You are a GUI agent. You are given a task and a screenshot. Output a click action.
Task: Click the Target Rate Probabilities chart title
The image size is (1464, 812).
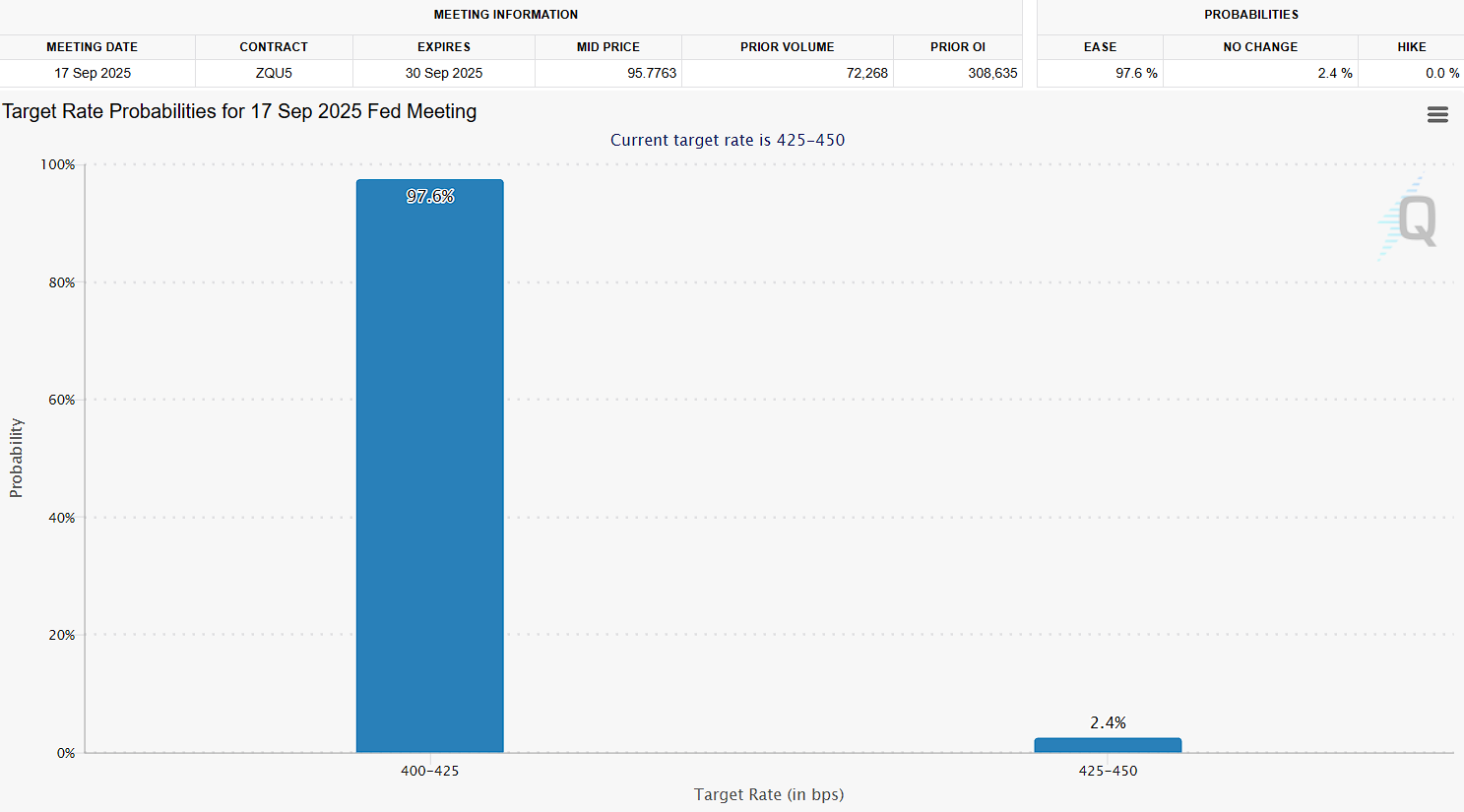(x=239, y=111)
